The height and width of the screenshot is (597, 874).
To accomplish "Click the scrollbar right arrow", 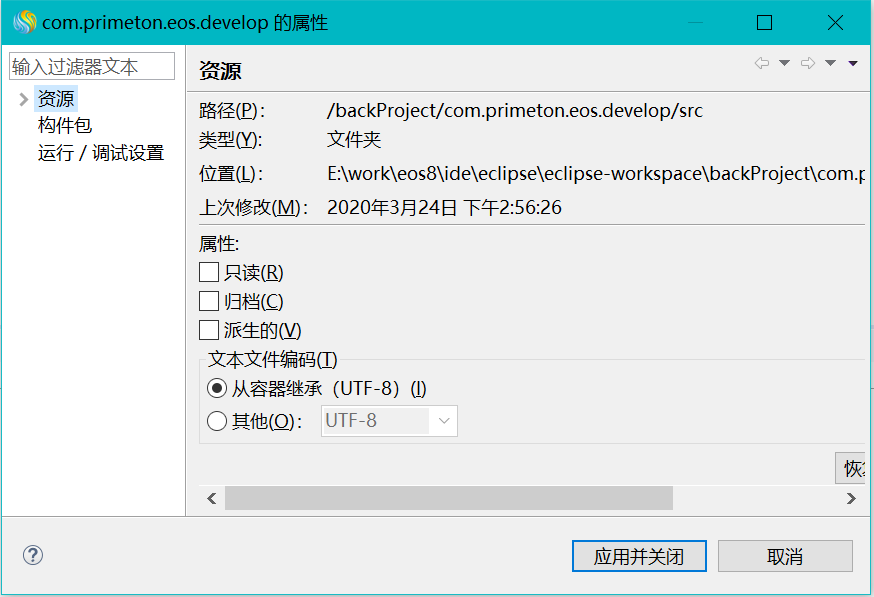I will point(851,498).
